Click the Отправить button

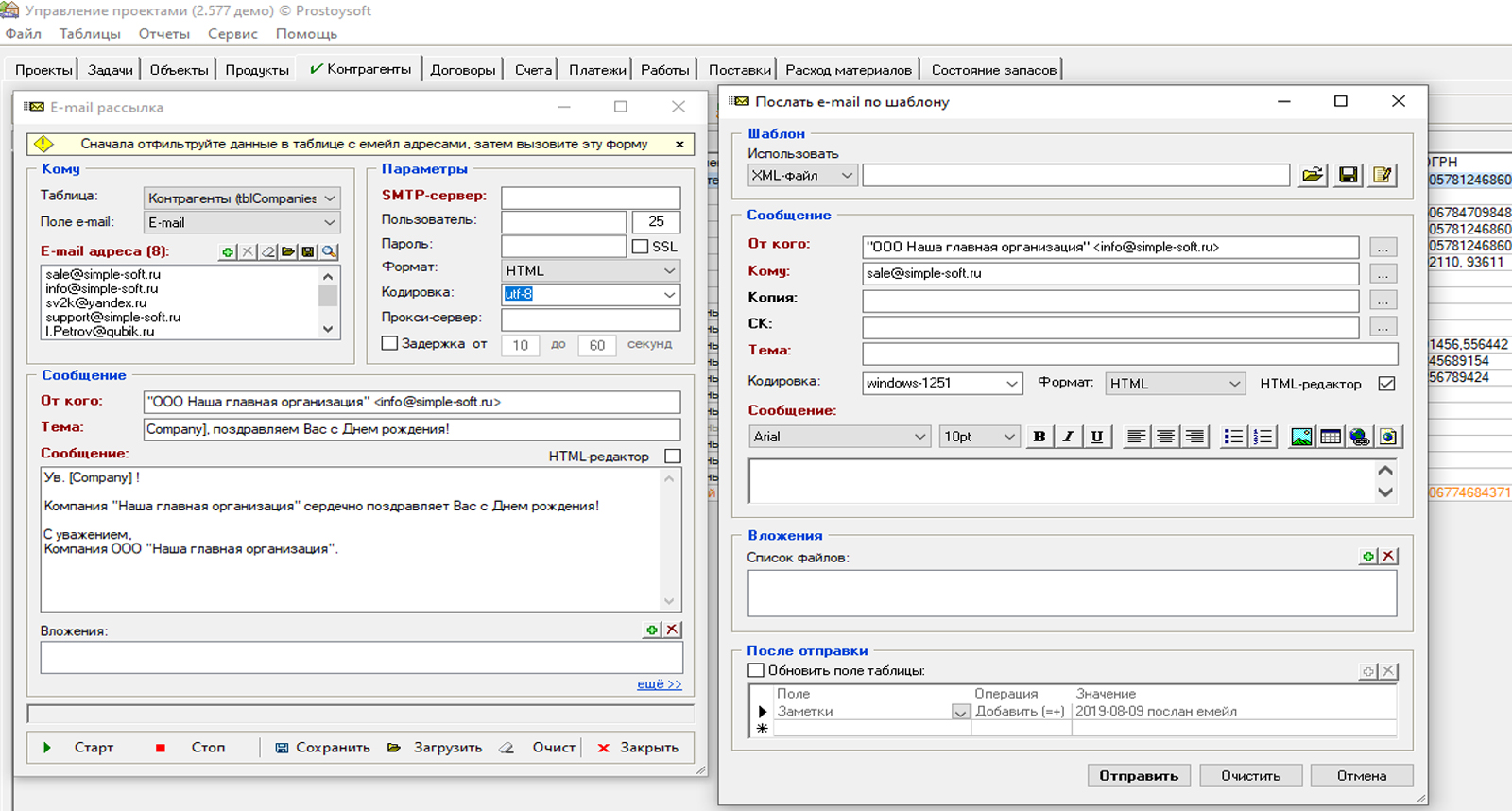click(1139, 776)
